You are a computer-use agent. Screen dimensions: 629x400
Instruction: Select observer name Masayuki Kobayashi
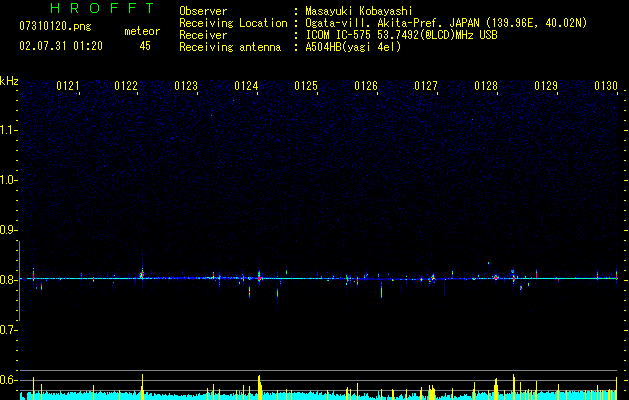359,11
